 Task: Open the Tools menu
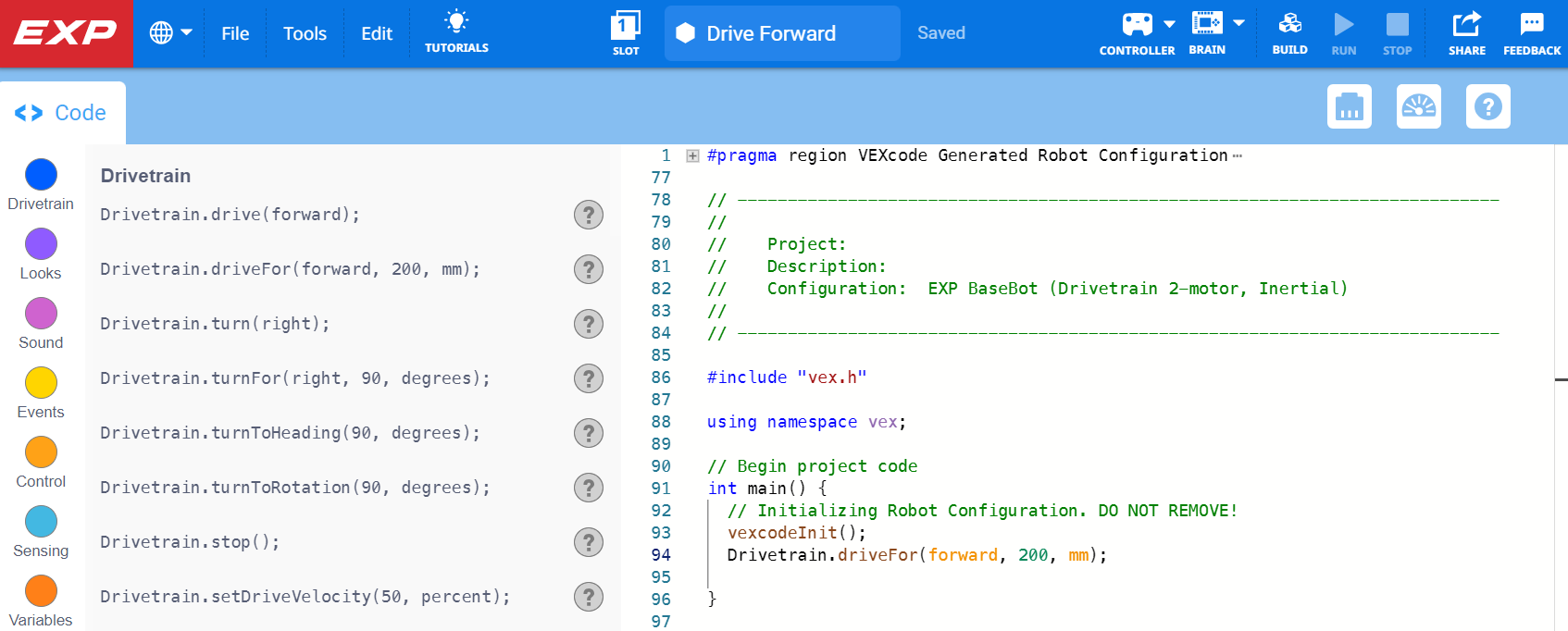click(x=305, y=33)
